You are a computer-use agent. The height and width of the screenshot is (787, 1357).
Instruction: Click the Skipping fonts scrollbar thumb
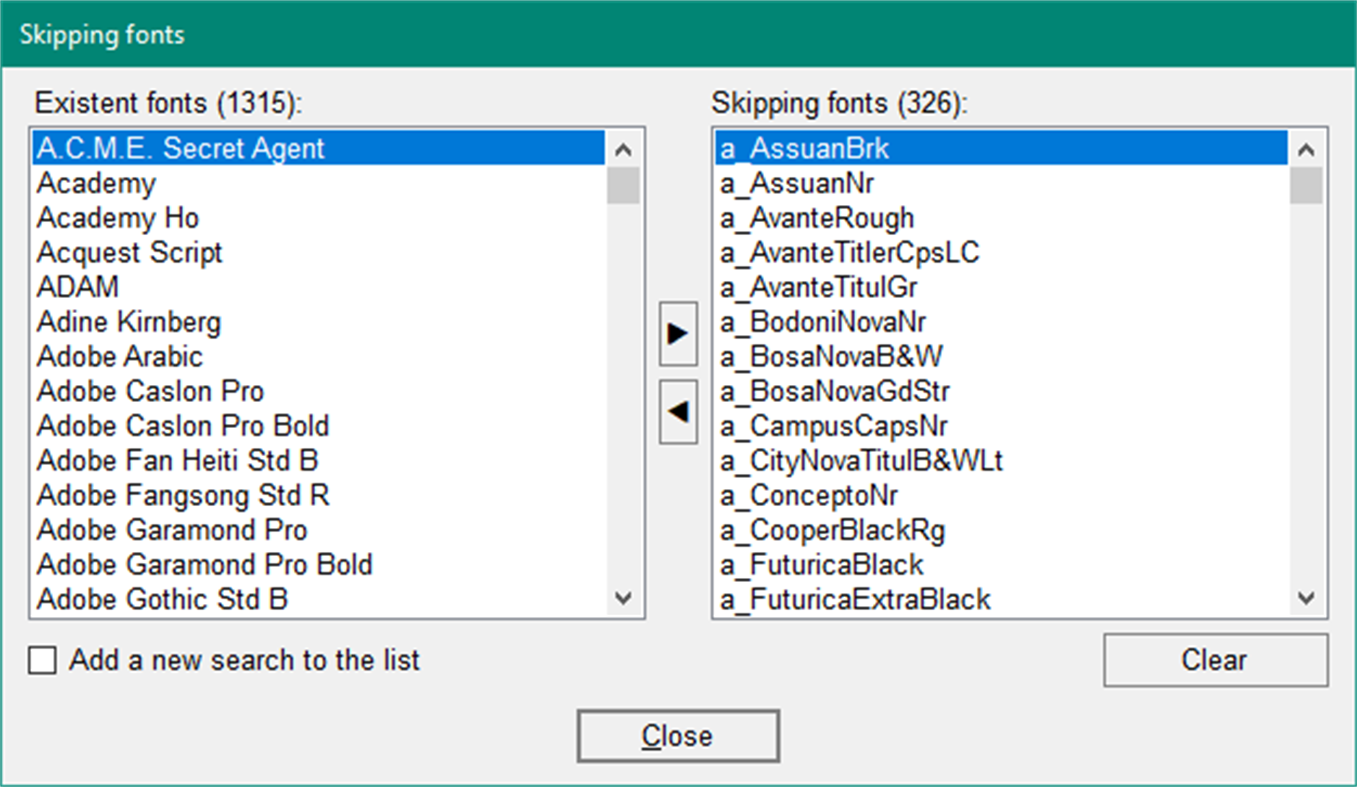pos(1307,185)
